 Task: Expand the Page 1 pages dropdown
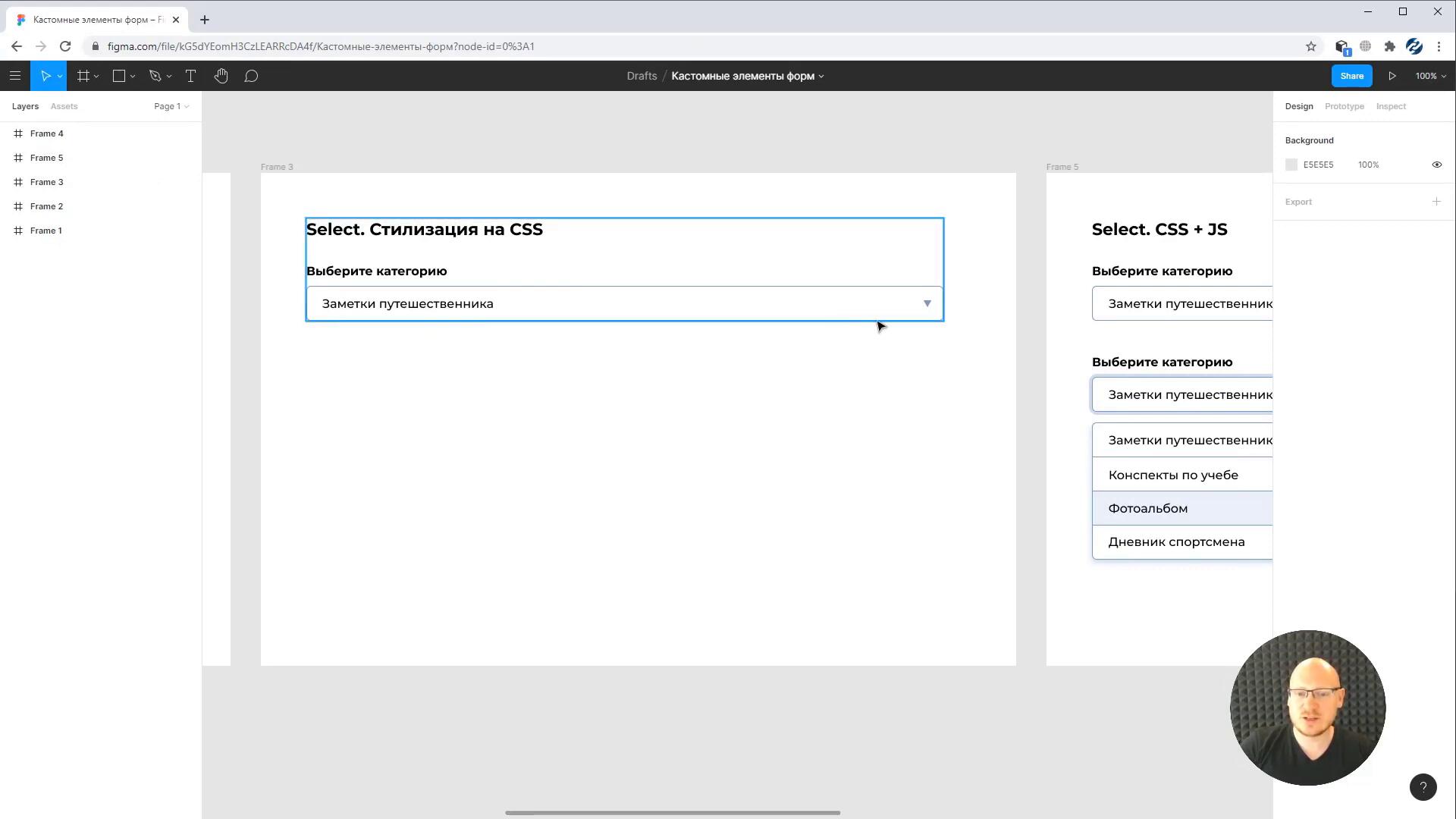tap(171, 106)
